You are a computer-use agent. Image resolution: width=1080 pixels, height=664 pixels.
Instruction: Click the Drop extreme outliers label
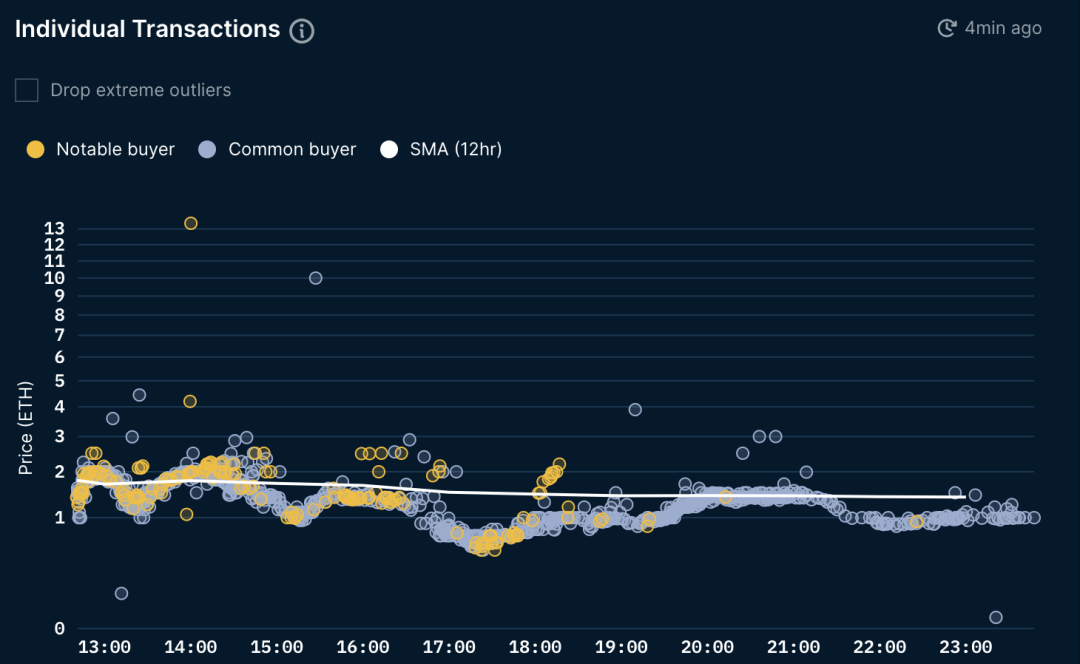tap(141, 90)
